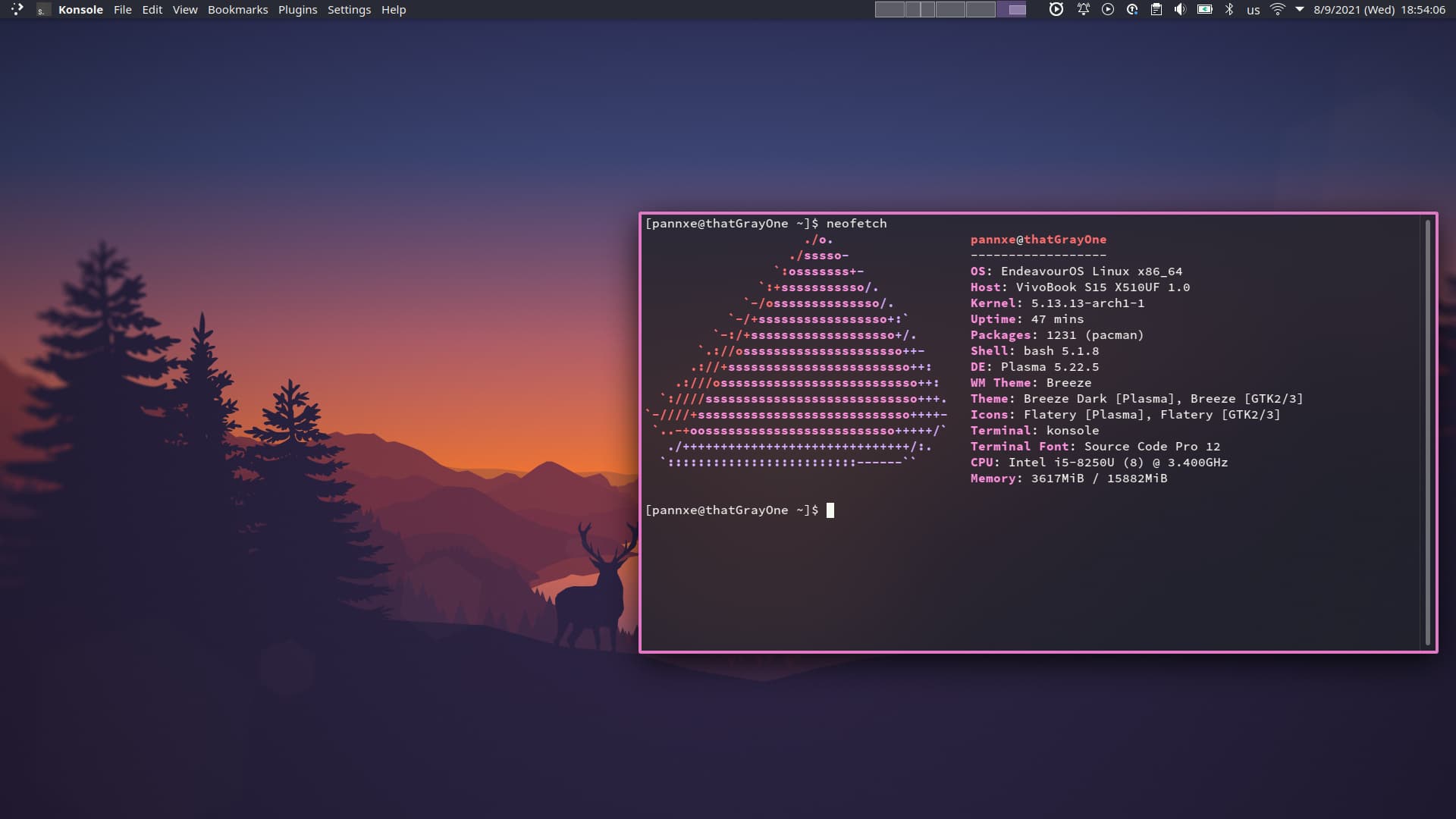Click the 'neofetch' command text
This screenshot has width=1456, height=819.
856,224
